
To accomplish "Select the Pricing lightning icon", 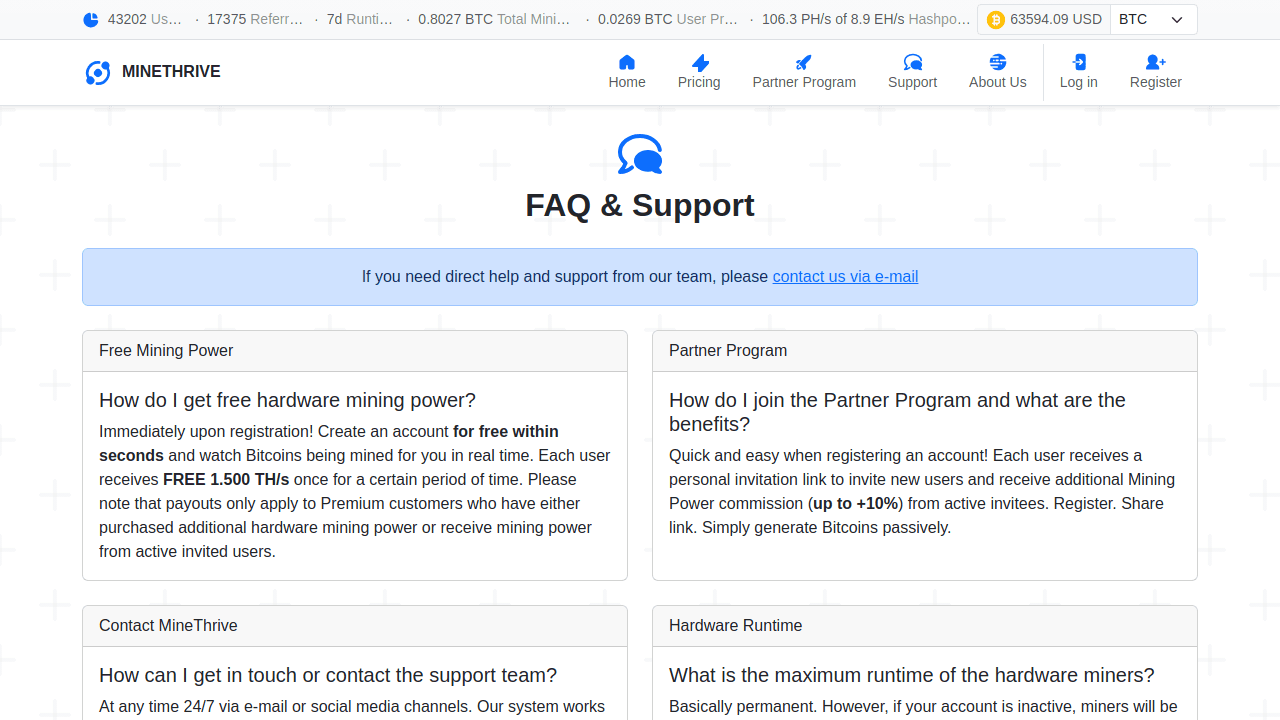I will (698, 62).
